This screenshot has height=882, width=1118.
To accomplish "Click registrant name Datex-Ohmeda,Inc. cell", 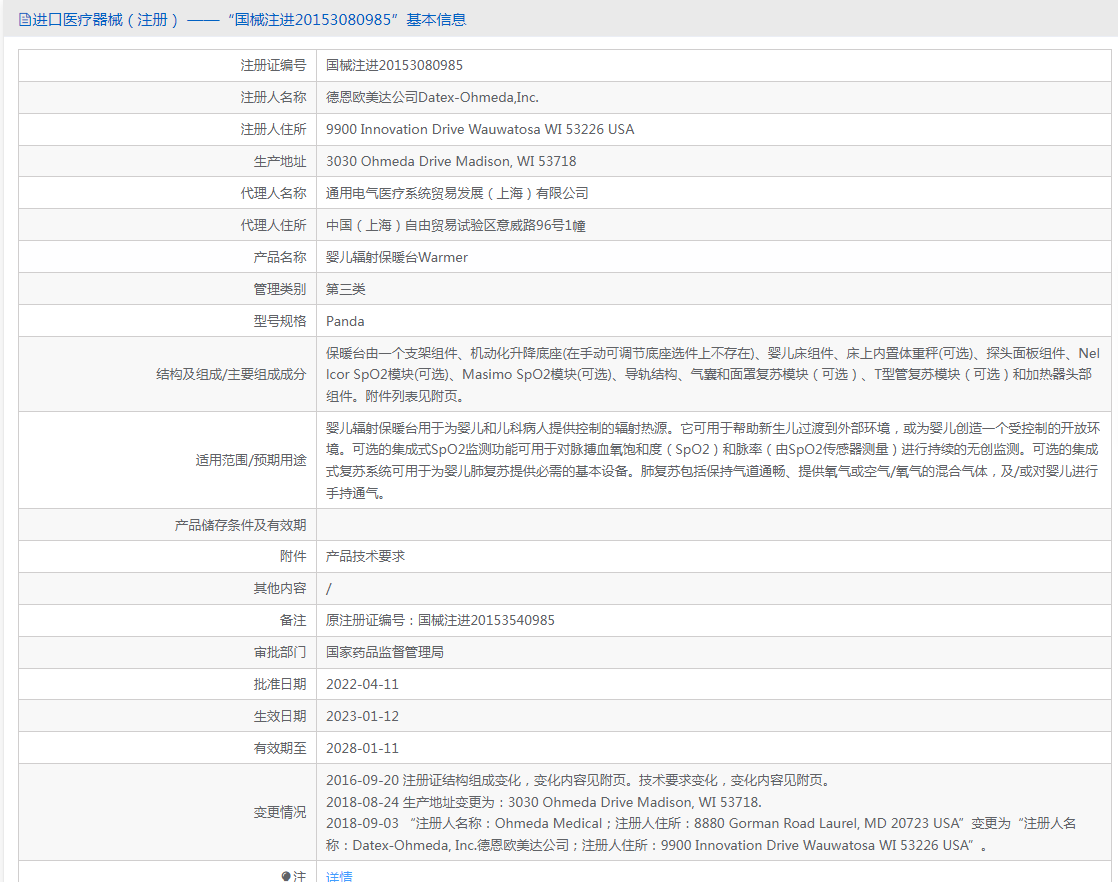I will coord(432,98).
